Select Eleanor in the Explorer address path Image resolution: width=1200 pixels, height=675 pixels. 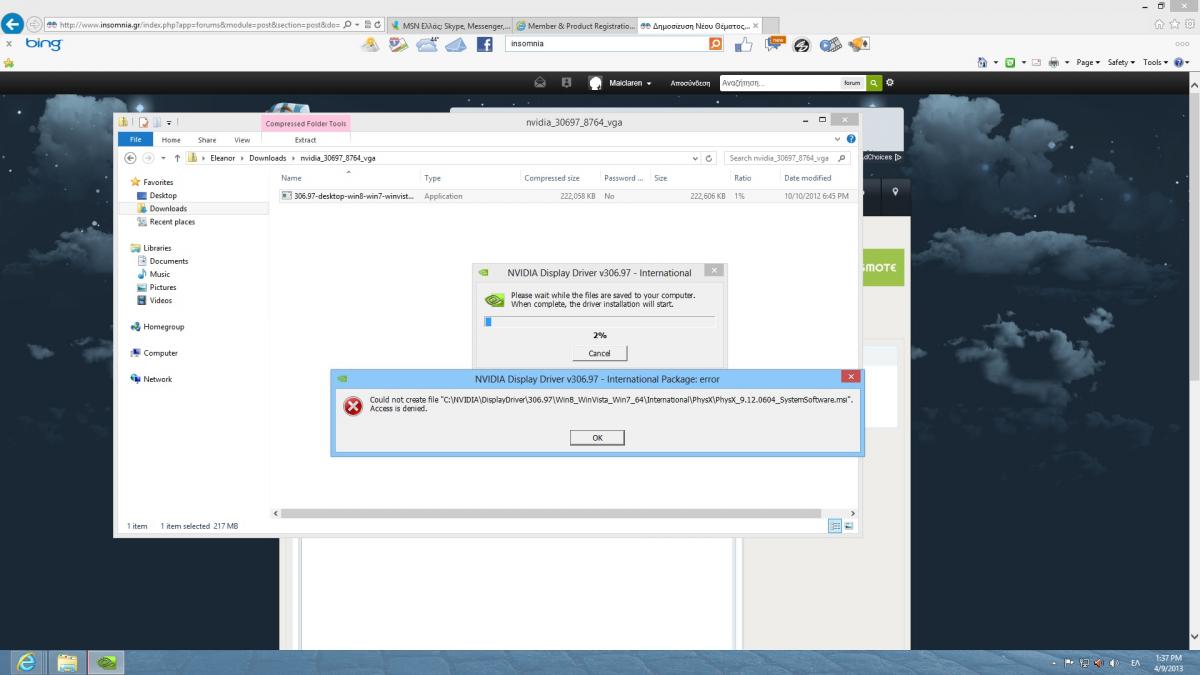tap(222, 158)
